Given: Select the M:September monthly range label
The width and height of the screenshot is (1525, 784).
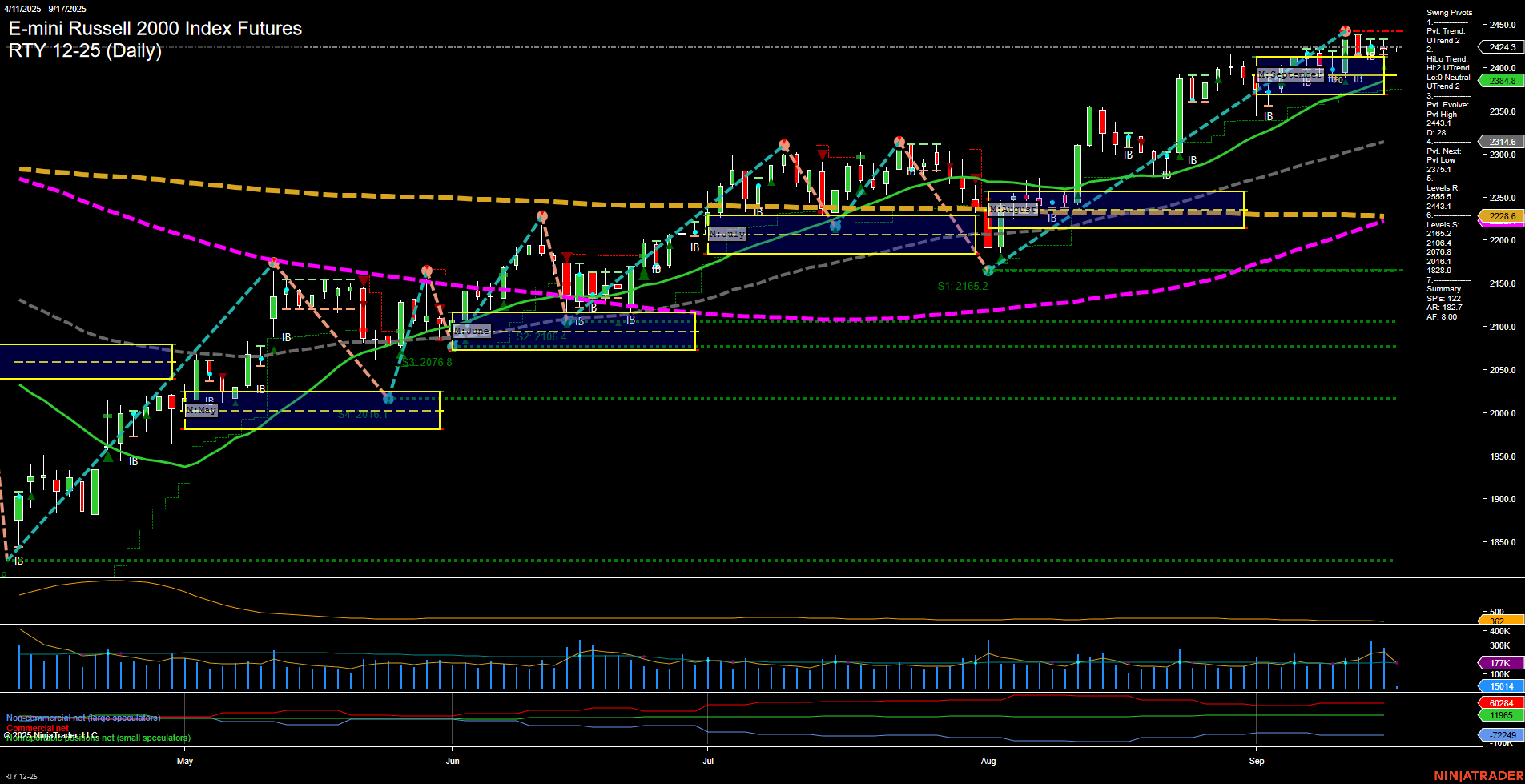Looking at the screenshot, I should [1289, 74].
